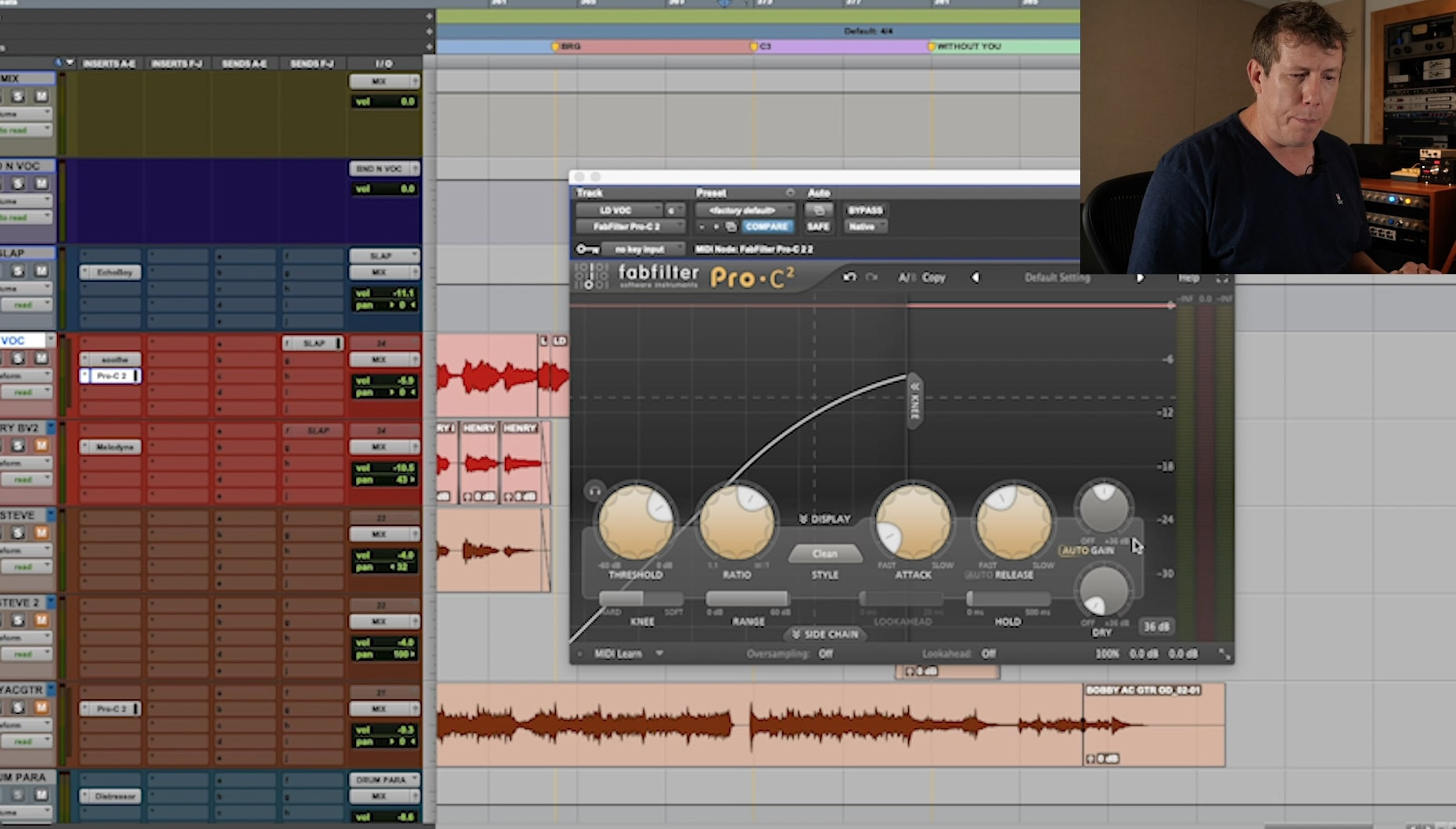Open the LD VOC track selector dropdown
This screenshot has width=1456, height=829.
(618, 210)
